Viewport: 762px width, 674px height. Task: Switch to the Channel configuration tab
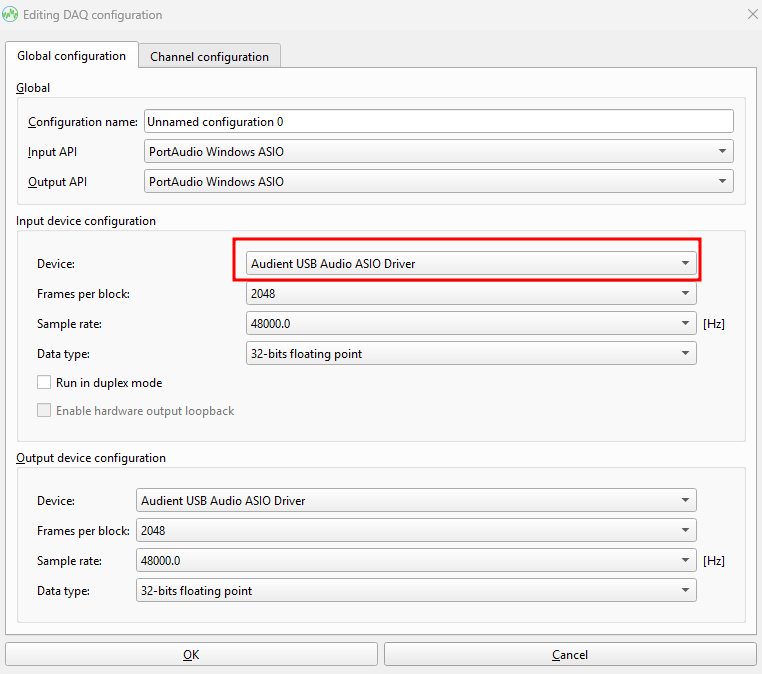pyautogui.click(x=209, y=57)
